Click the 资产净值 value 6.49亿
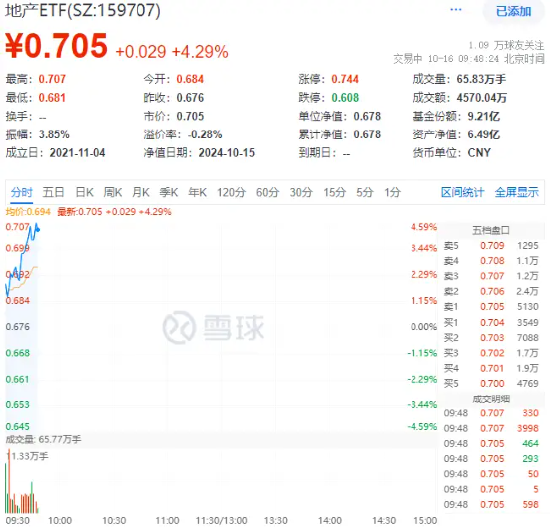The height and width of the screenshot is (528, 550). pyautogui.click(x=484, y=134)
